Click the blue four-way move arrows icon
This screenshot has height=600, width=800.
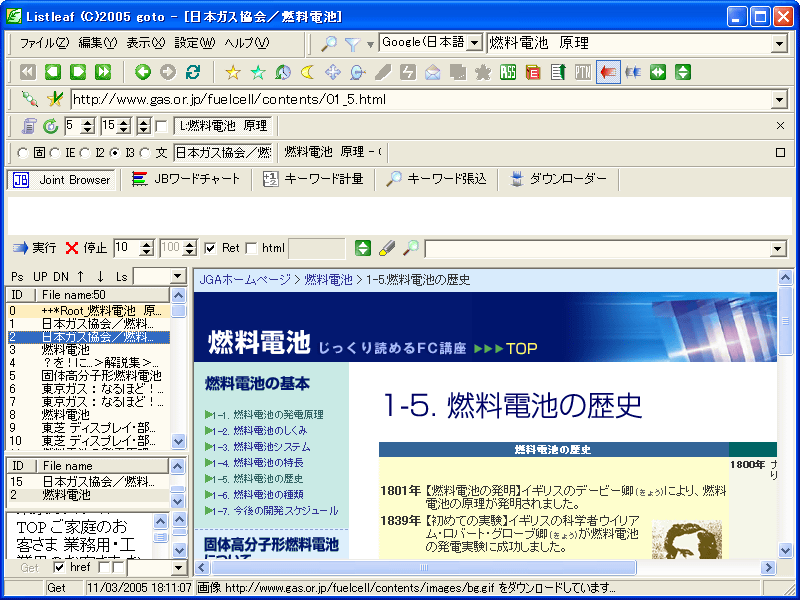tap(333, 72)
